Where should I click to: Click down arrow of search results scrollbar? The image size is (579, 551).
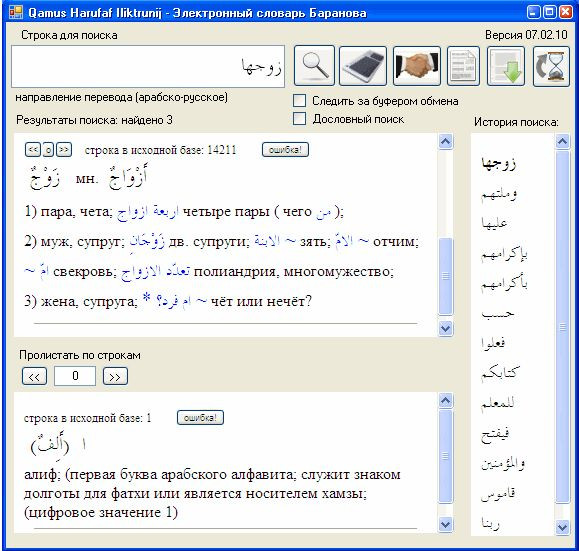pos(445,328)
